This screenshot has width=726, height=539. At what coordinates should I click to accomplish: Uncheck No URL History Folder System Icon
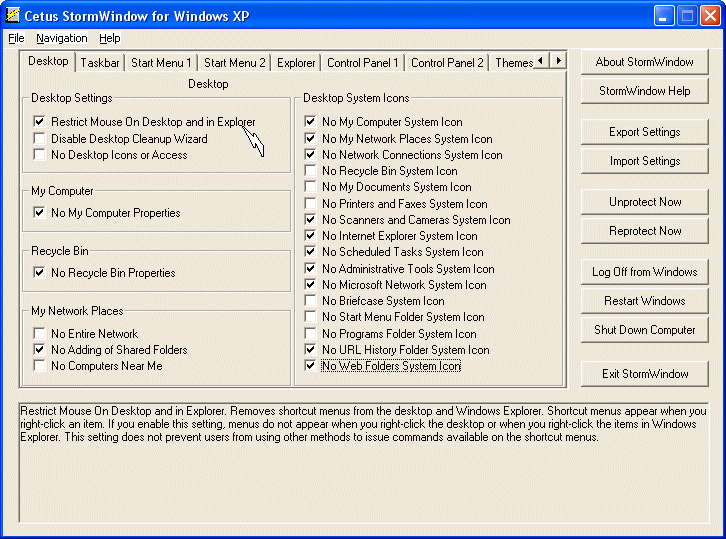[310, 350]
